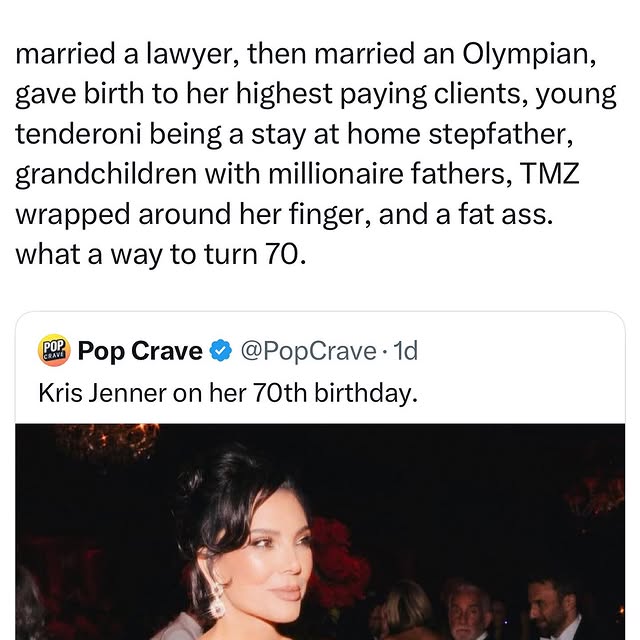Click the red roses in the photo background
This screenshot has width=640, height=640.
click(x=340, y=560)
